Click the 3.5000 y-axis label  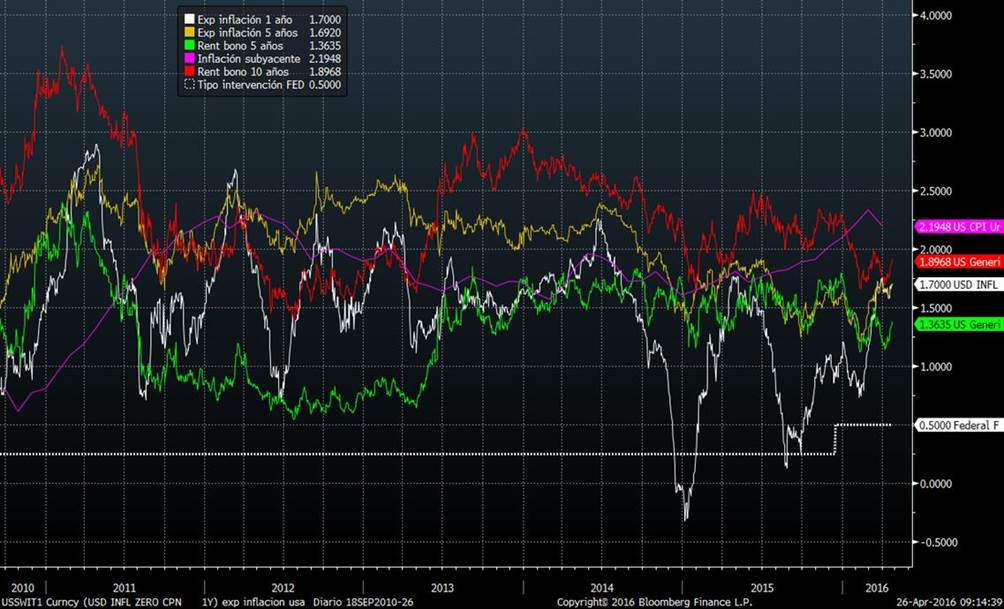click(x=935, y=74)
